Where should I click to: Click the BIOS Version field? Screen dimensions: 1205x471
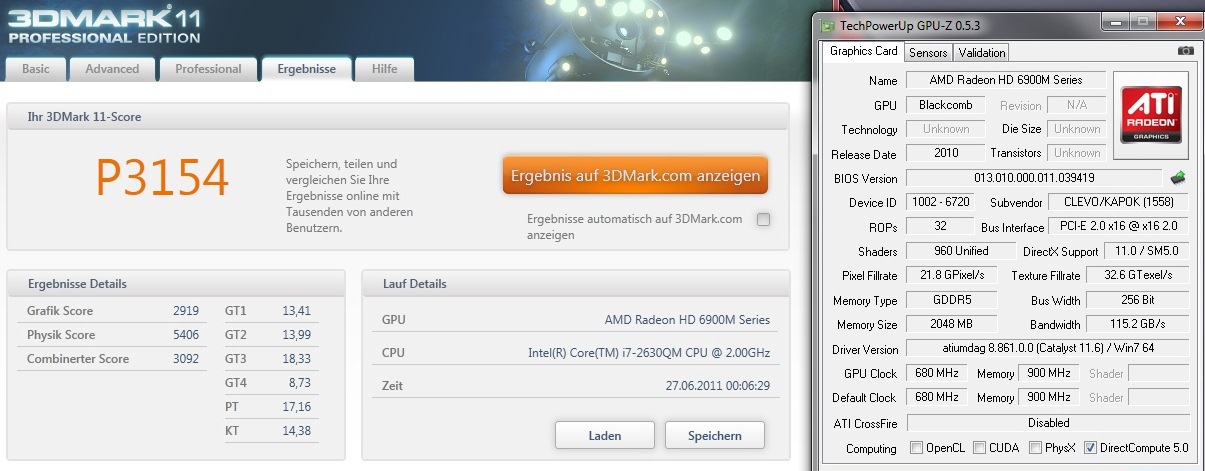coord(1035,178)
